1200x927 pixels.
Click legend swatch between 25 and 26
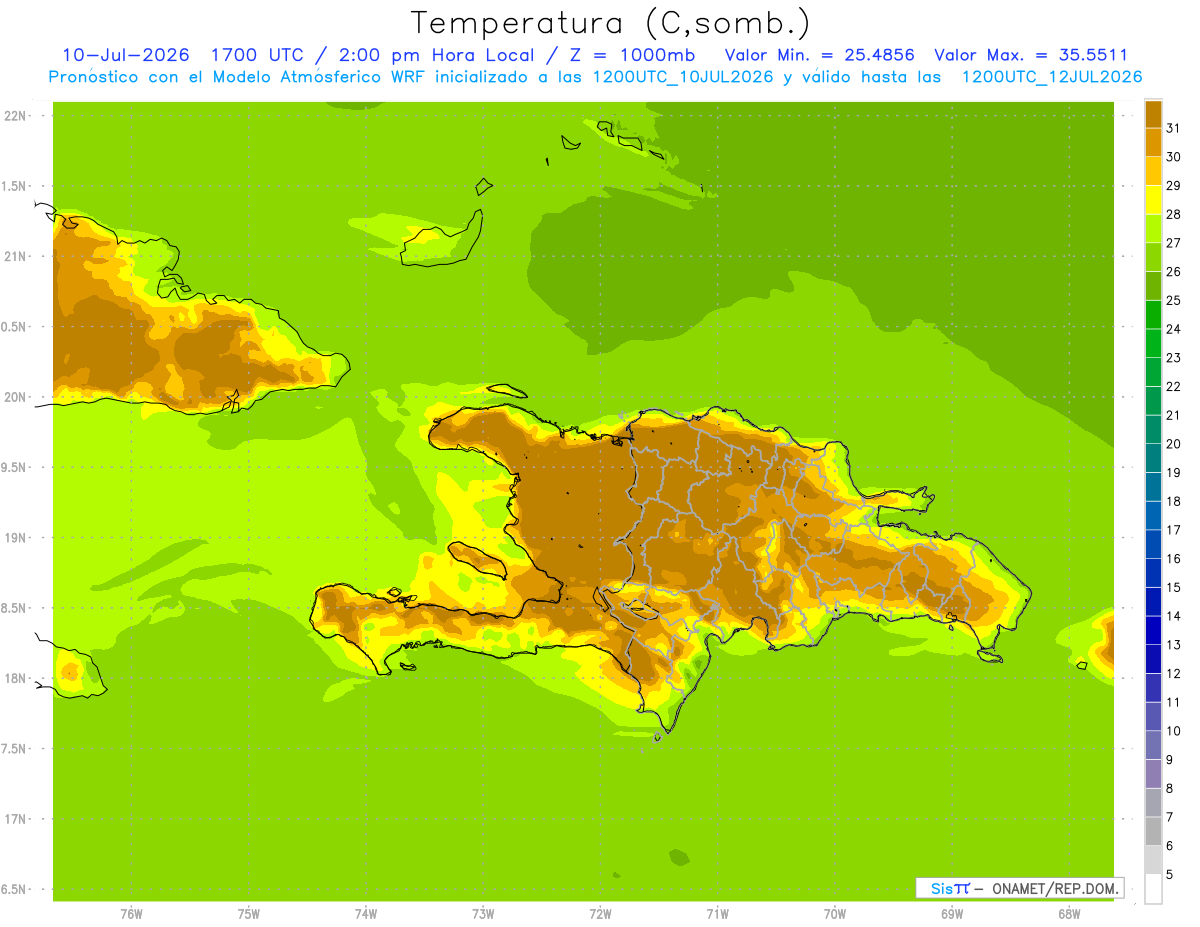[1153, 286]
